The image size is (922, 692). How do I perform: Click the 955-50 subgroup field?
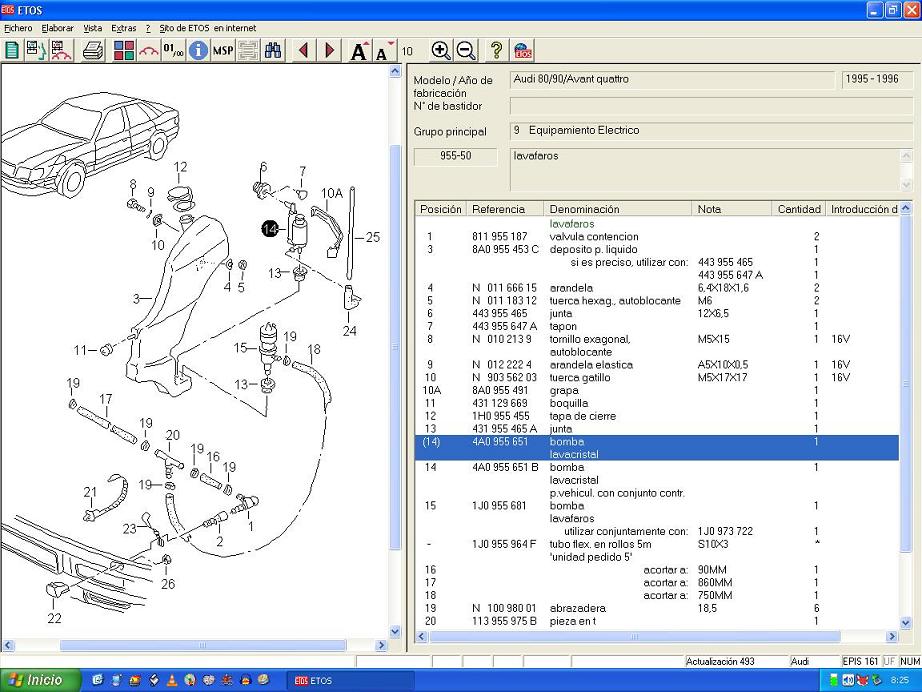(456, 156)
